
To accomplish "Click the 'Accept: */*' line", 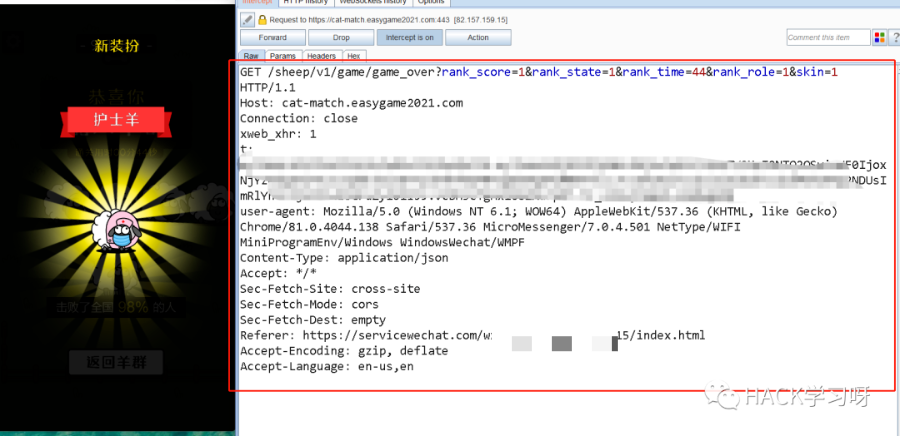I will [278, 274].
